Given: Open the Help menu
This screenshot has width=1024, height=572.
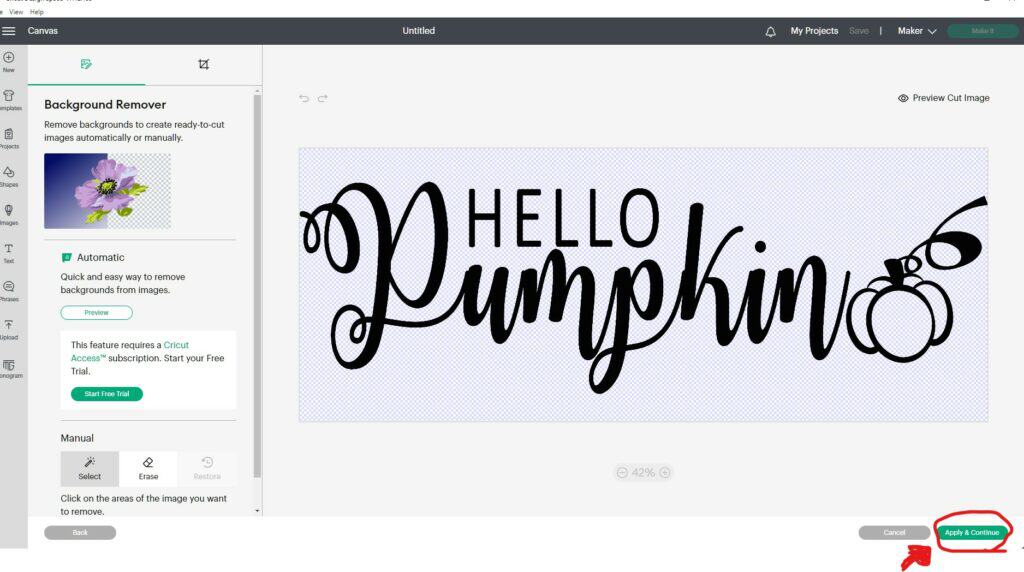Looking at the screenshot, I should pos(37,12).
